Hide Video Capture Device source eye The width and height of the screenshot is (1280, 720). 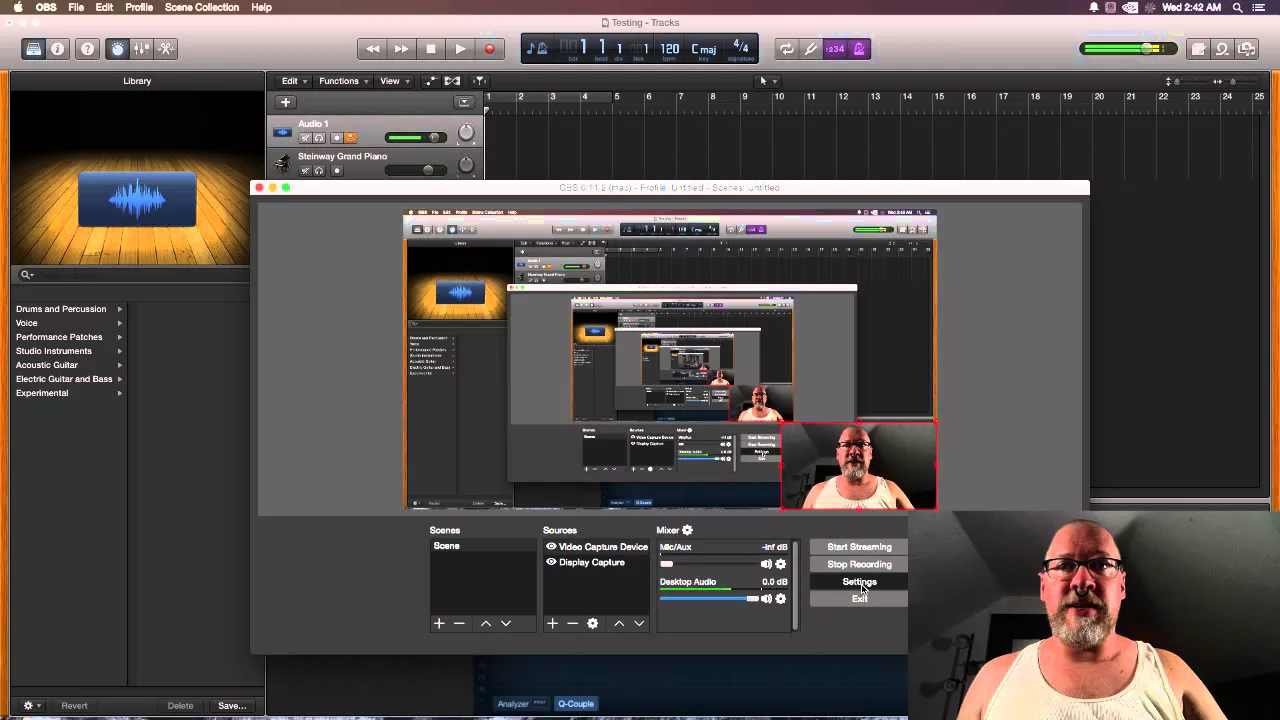tap(551, 547)
